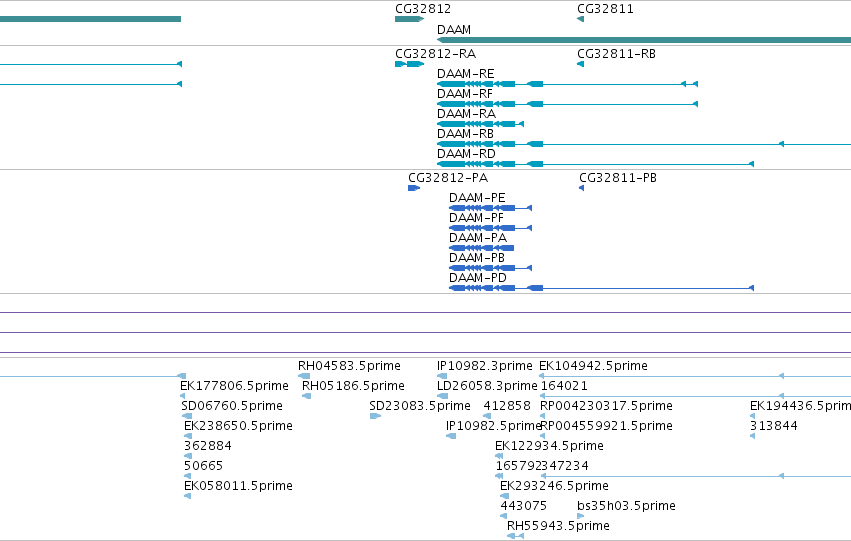Select the DAAM-RF transcript label
This screenshot has width=851, height=541.
click(465, 94)
